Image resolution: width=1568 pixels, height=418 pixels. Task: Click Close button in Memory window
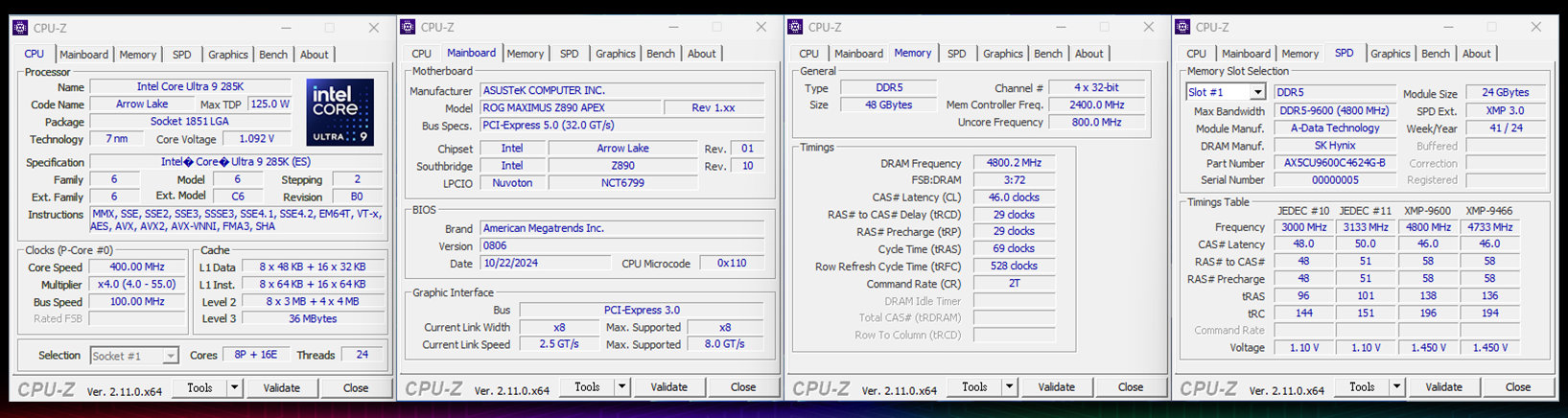[1131, 387]
